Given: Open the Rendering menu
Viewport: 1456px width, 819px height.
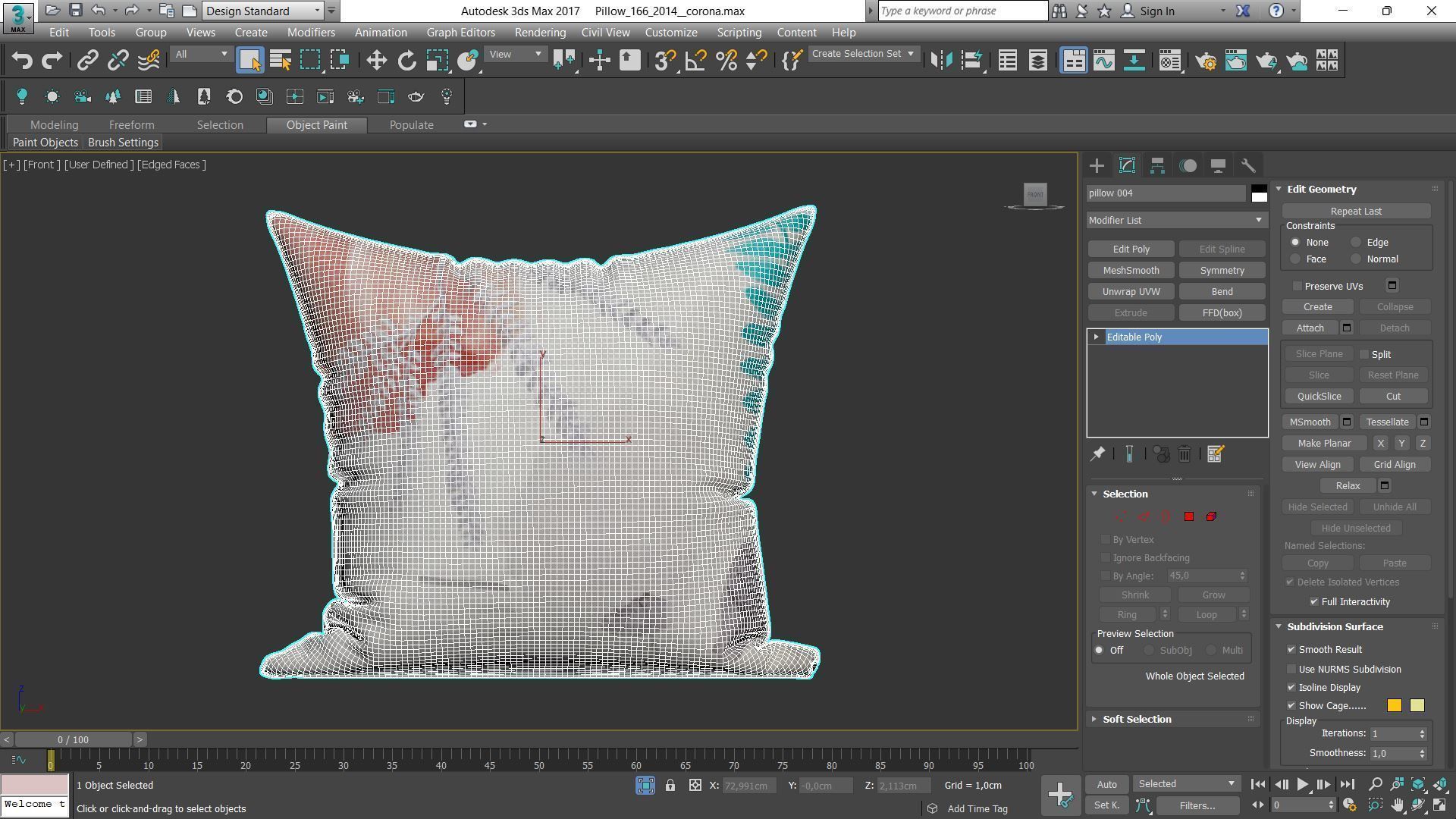Looking at the screenshot, I should click(540, 33).
